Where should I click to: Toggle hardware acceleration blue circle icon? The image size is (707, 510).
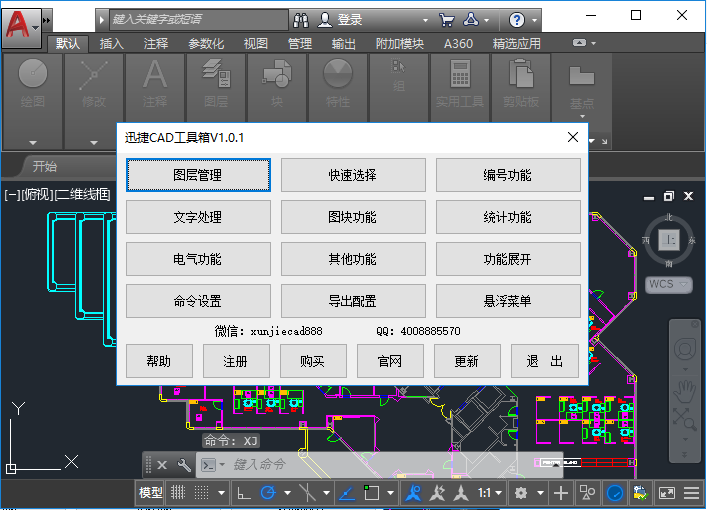point(615,493)
